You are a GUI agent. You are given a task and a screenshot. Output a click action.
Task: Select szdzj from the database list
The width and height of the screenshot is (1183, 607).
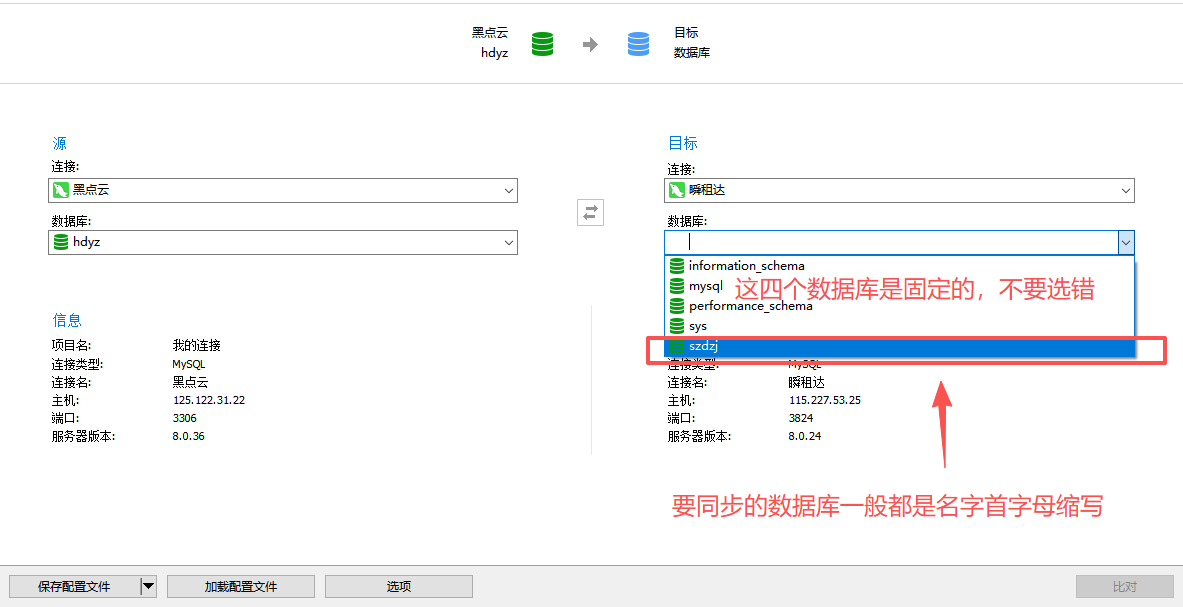point(704,346)
